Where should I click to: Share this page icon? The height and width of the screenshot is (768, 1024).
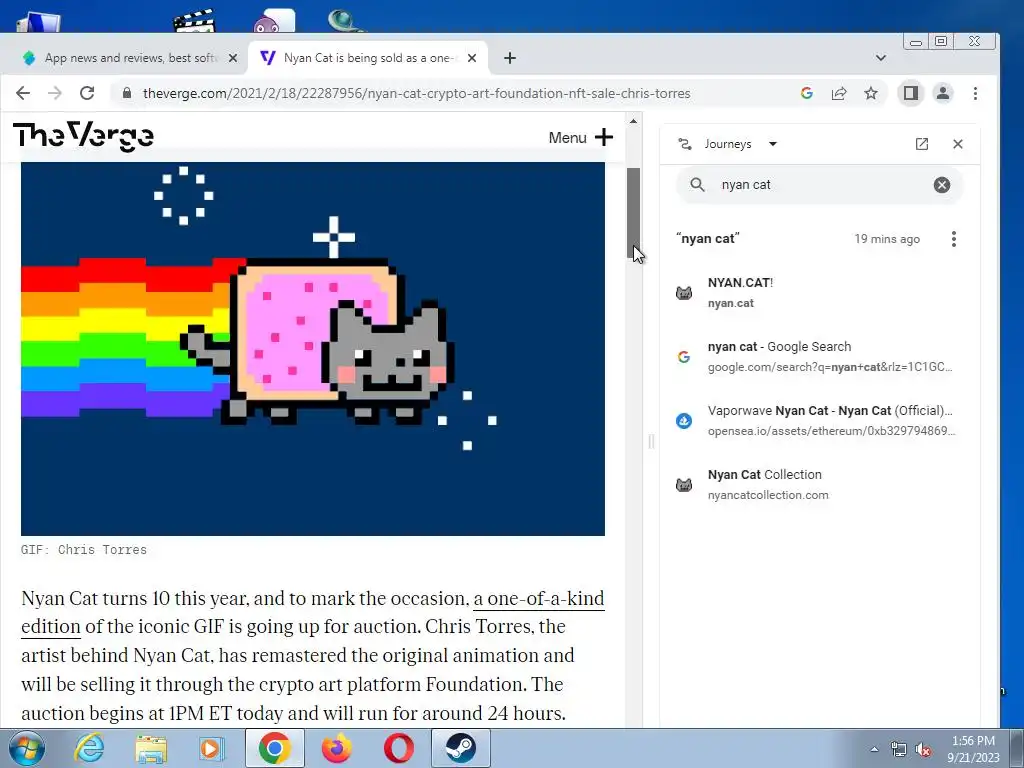click(x=839, y=93)
